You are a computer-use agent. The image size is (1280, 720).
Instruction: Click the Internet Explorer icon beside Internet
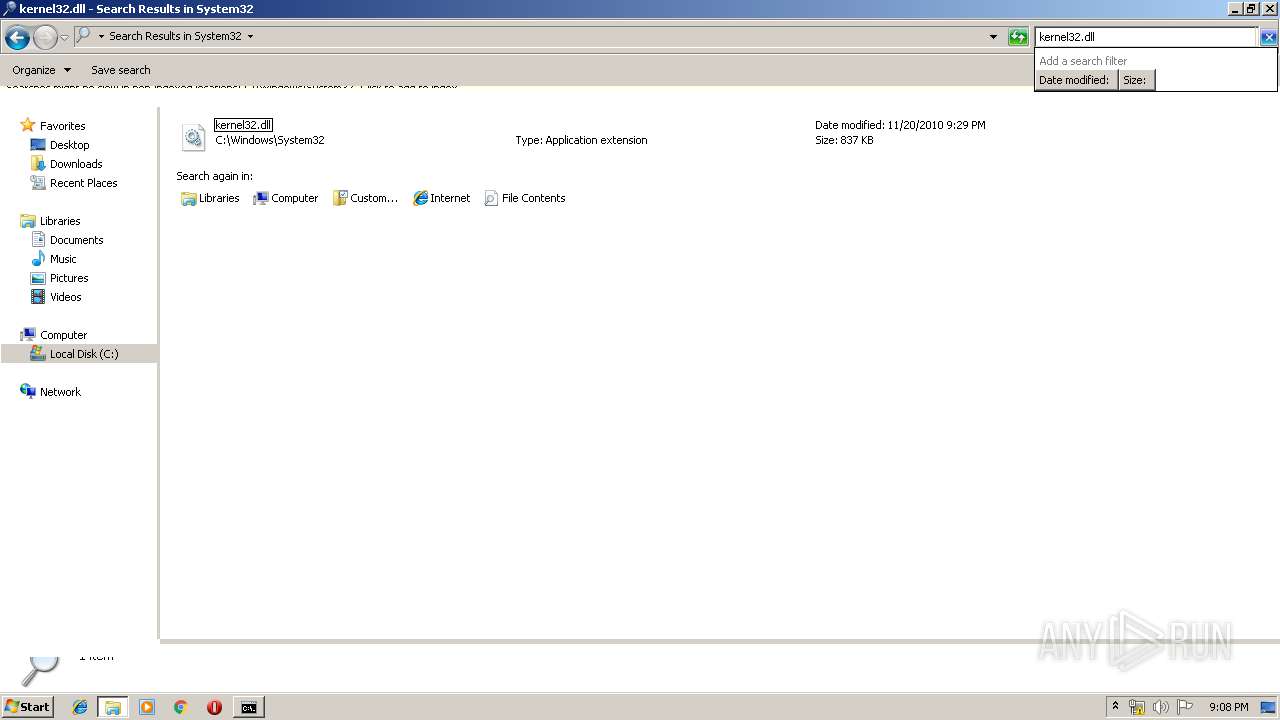pos(421,198)
